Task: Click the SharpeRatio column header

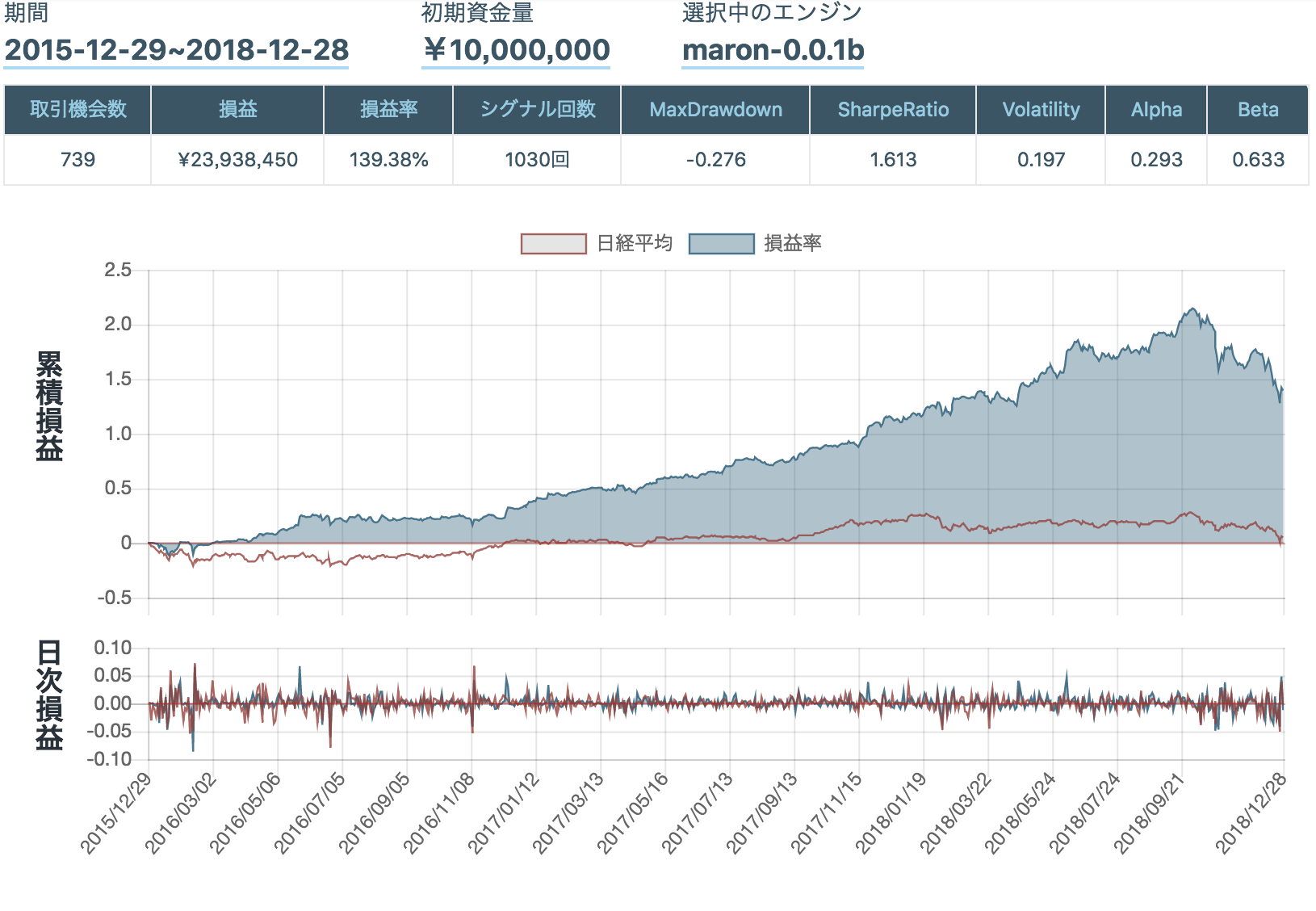Action: pos(893,110)
